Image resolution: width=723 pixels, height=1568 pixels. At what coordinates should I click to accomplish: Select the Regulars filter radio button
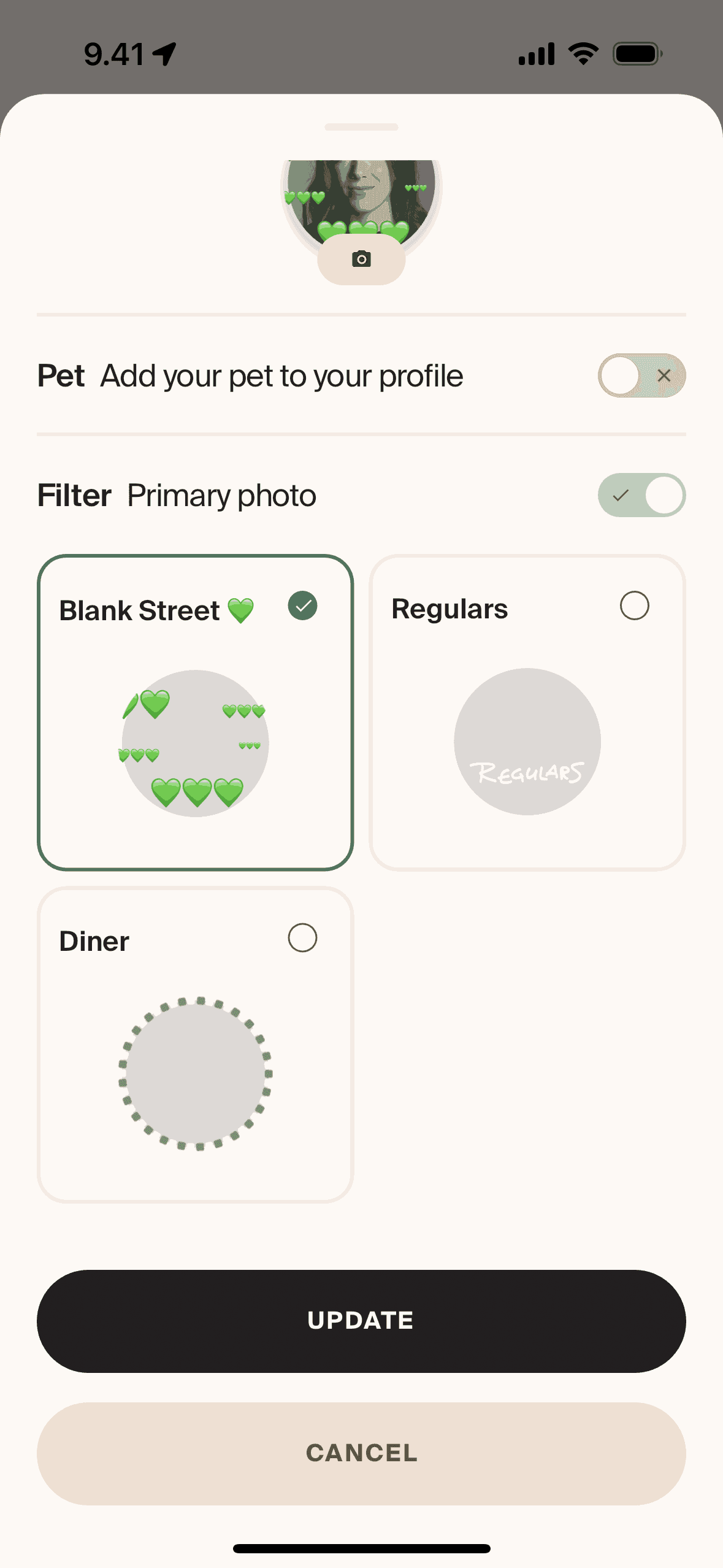634,606
